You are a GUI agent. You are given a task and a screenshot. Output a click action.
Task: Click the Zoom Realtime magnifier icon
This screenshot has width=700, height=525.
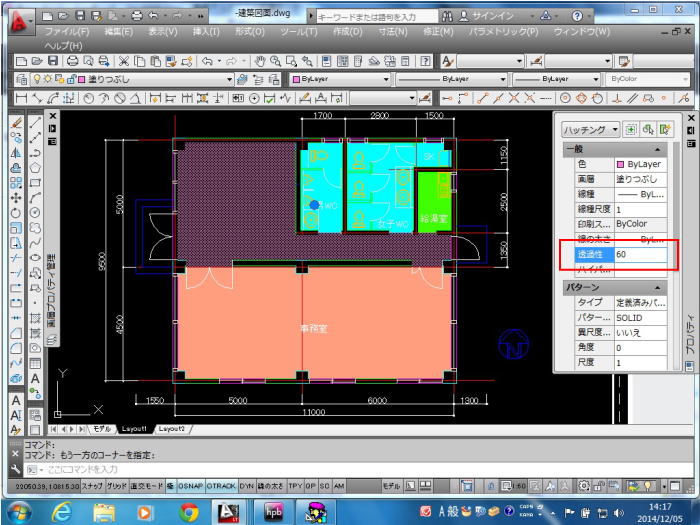pos(275,62)
